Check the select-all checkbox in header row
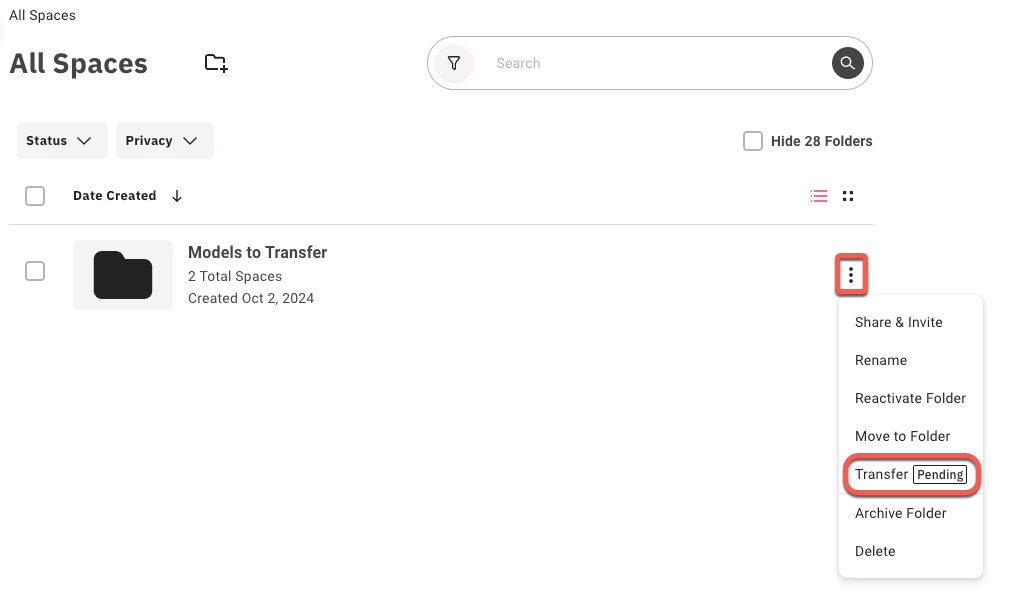The width and height of the screenshot is (1022, 595). click(x=35, y=195)
